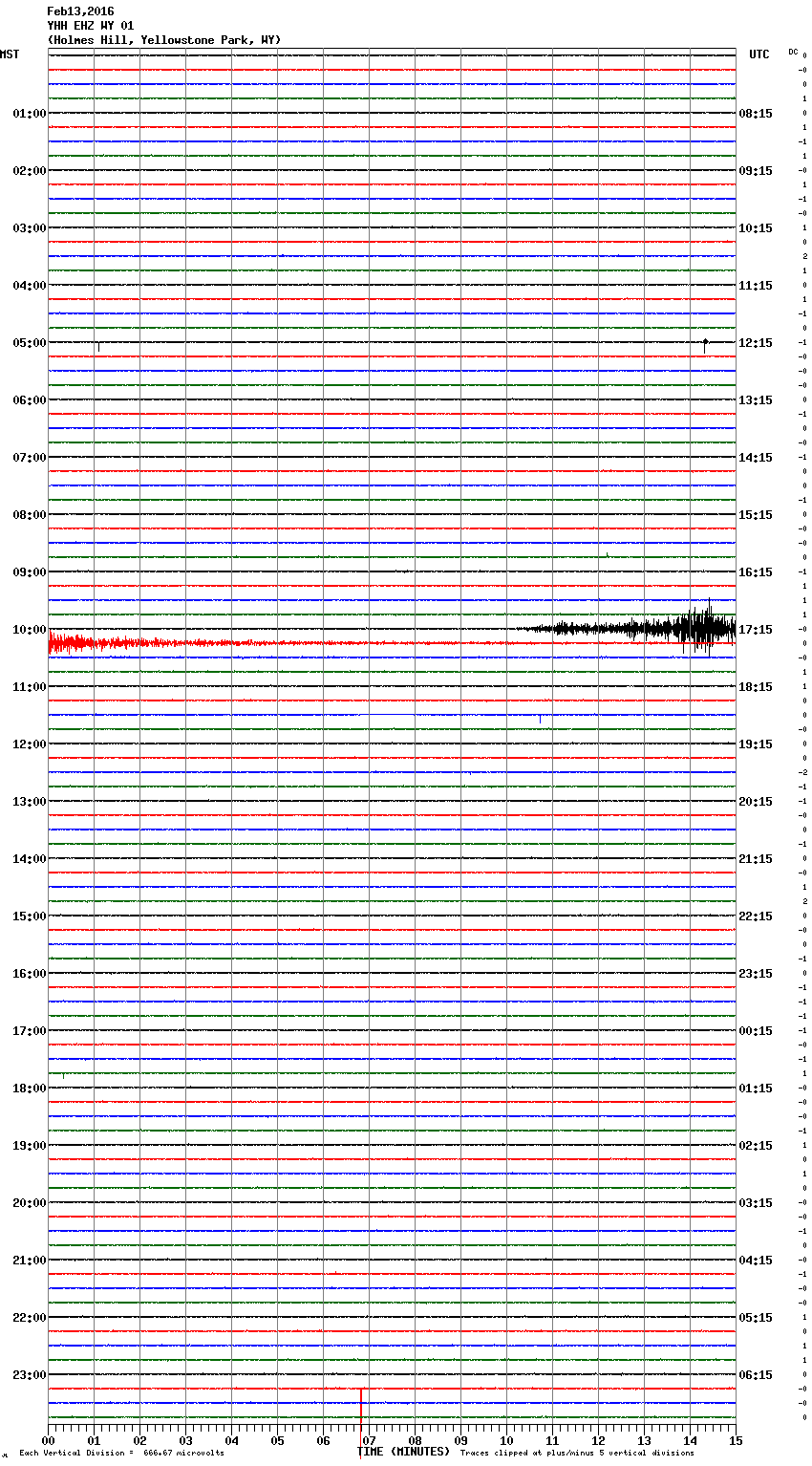Click the 16:15 UTC time label
The image size is (812, 1466).
pos(756,572)
